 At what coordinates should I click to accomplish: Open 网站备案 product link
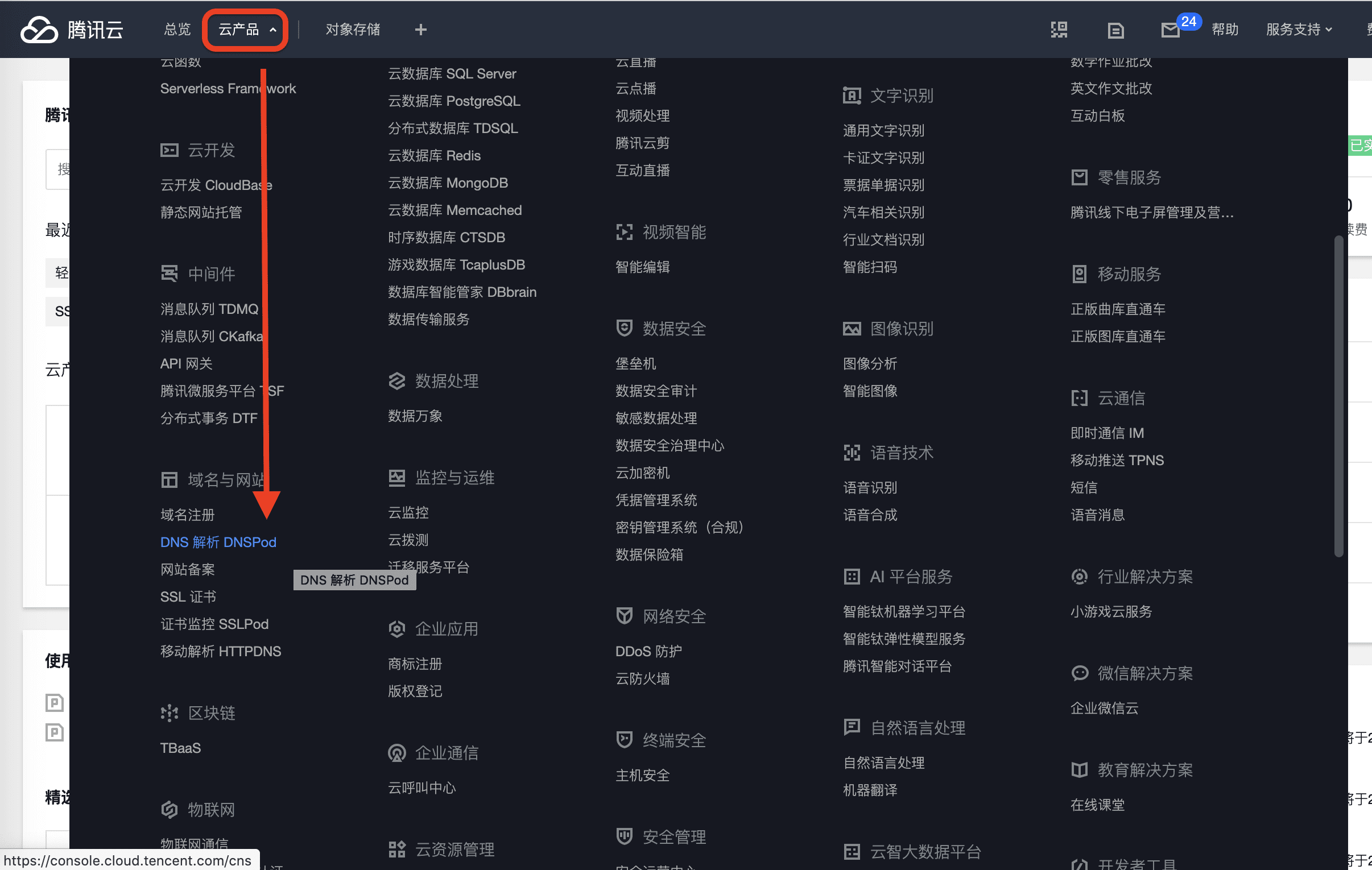tap(188, 570)
